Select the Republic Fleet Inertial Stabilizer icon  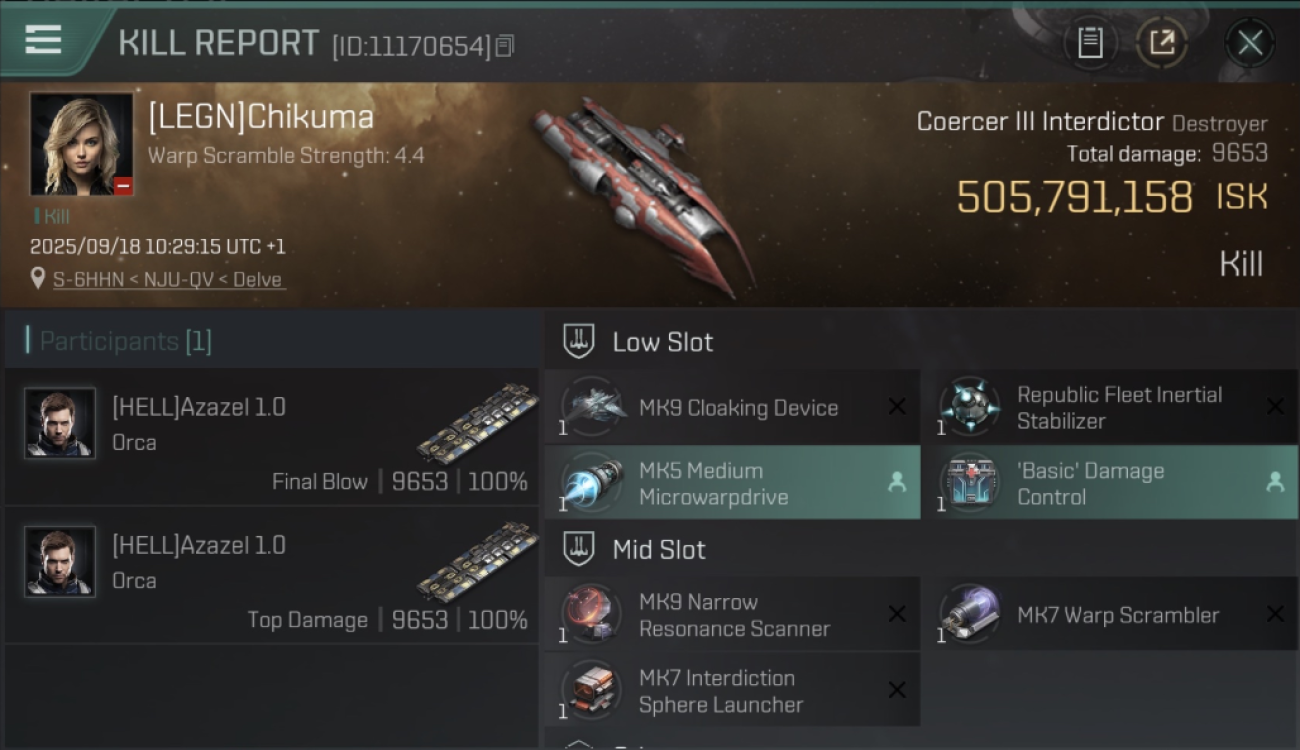[x=969, y=407]
